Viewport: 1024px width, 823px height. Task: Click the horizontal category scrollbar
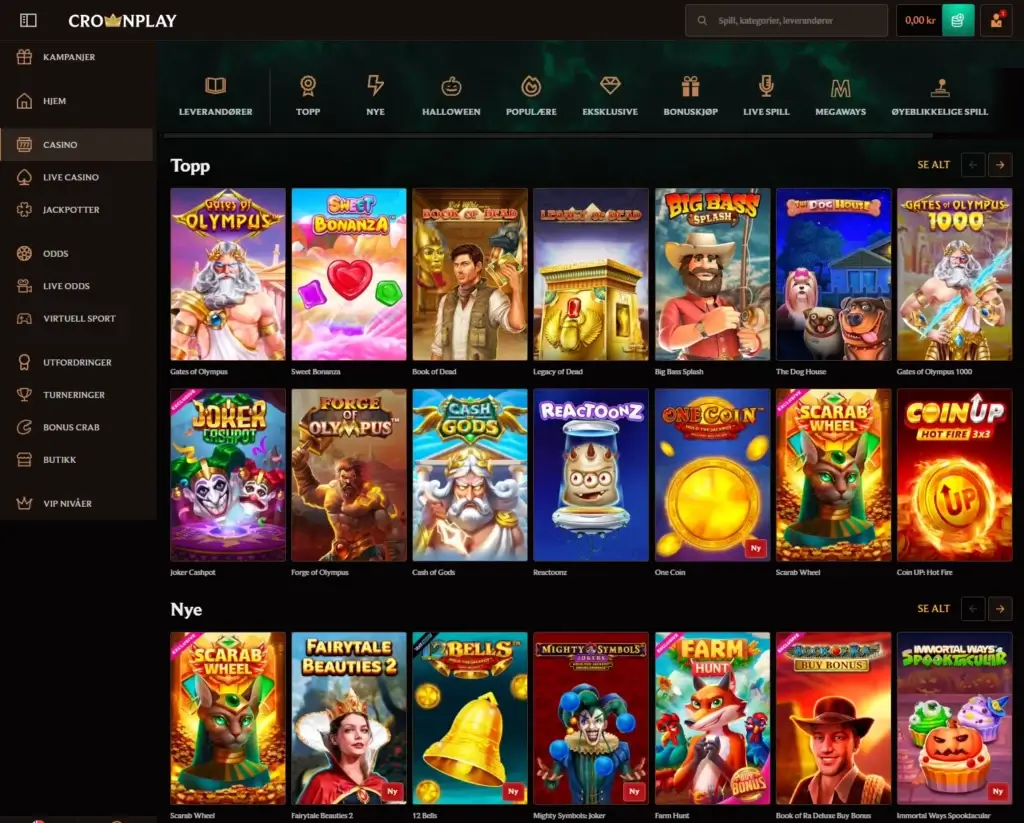point(548,135)
